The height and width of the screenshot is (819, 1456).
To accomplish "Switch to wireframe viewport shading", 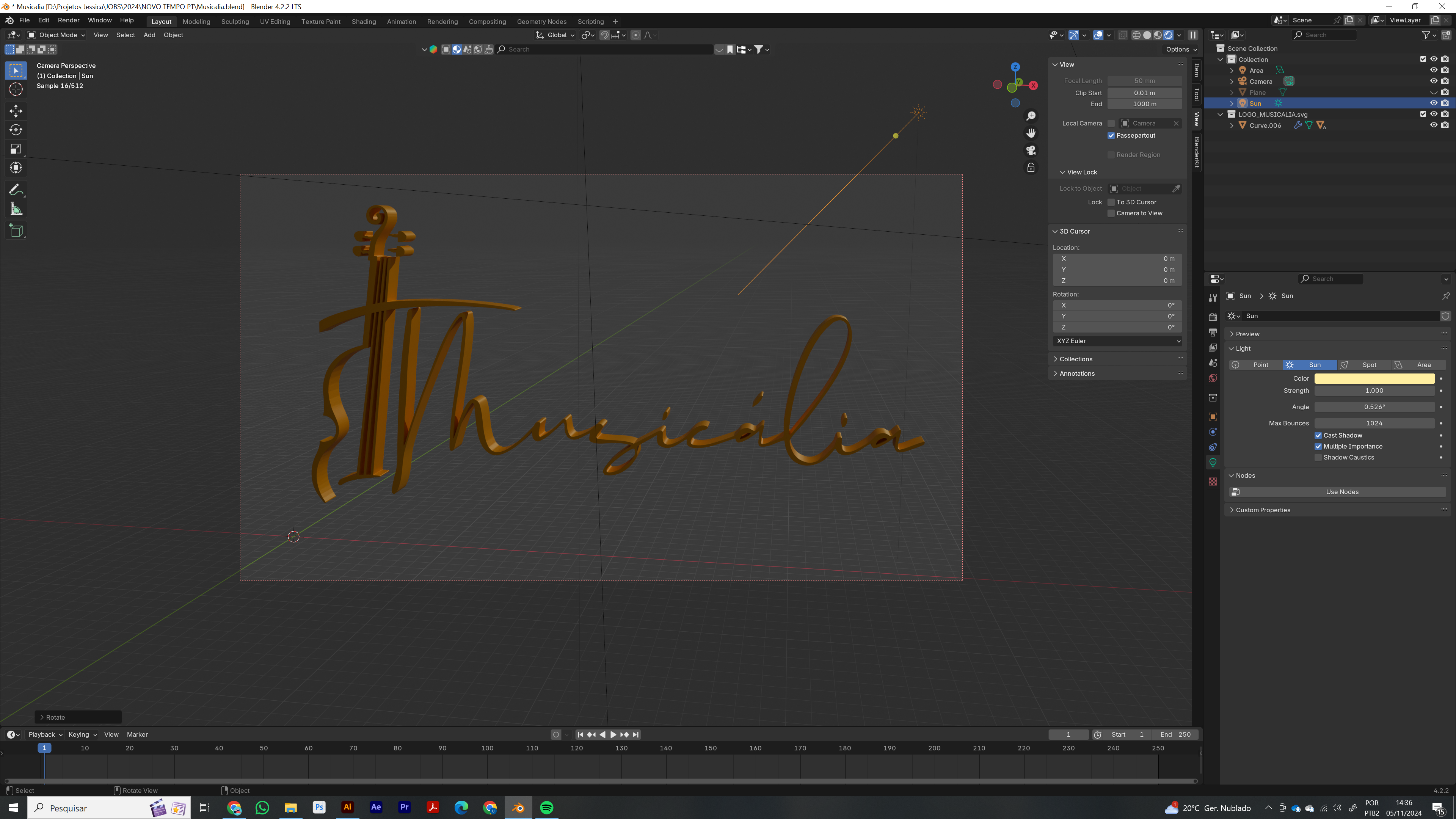I will pos(1136,35).
